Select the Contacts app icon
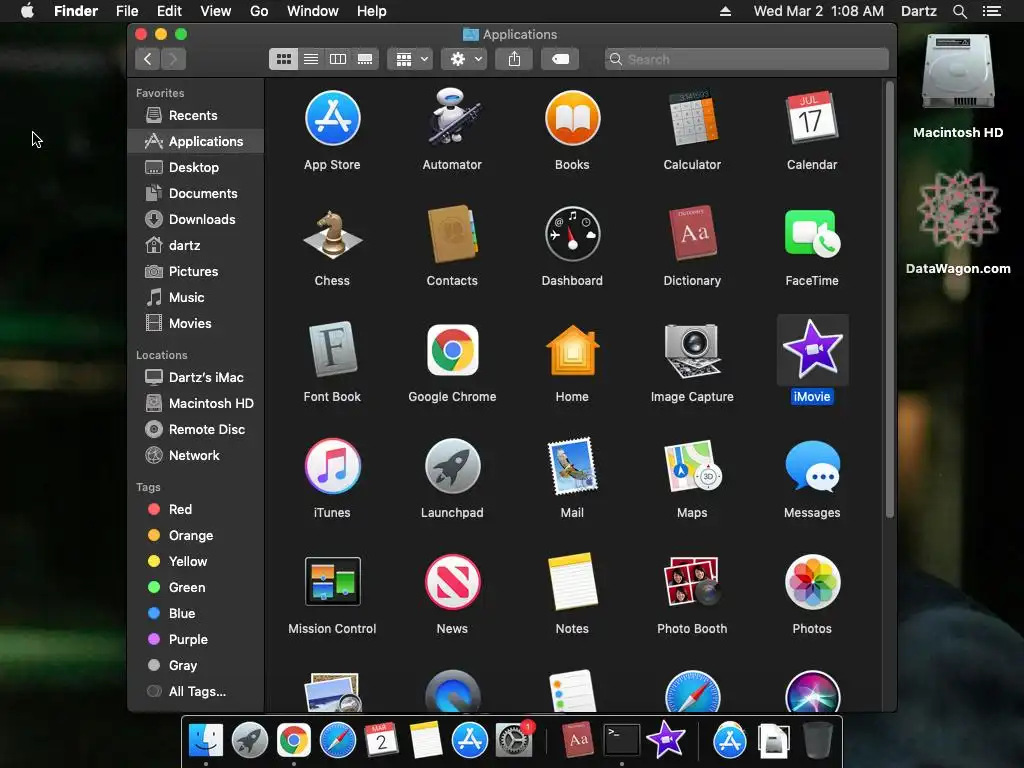 pyautogui.click(x=452, y=234)
